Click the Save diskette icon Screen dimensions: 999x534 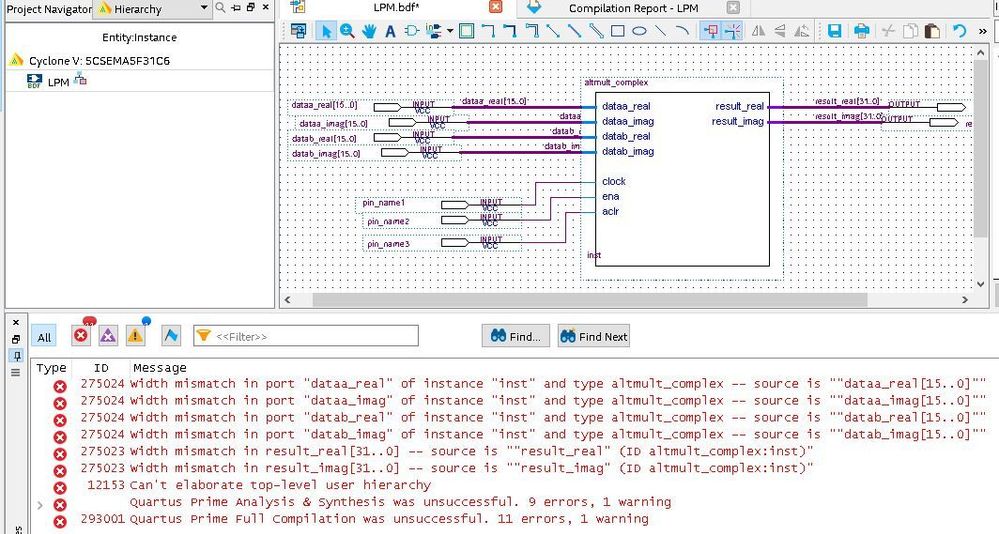point(834,31)
